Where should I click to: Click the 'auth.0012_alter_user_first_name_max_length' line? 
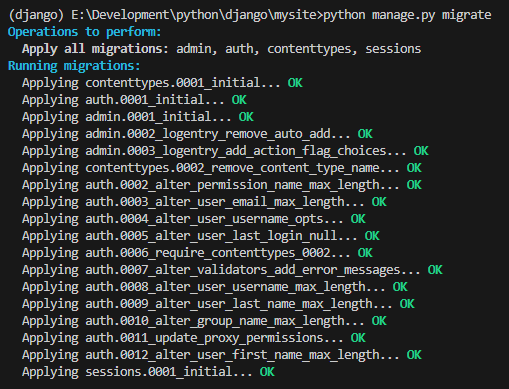(x=222, y=355)
